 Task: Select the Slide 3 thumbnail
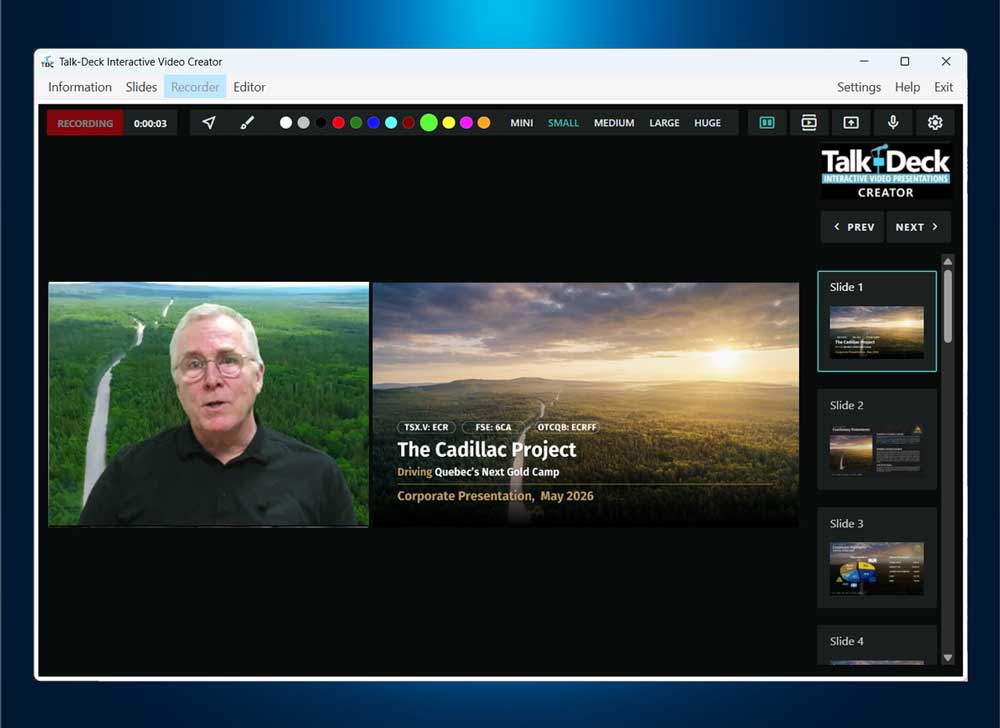pos(877,558)
